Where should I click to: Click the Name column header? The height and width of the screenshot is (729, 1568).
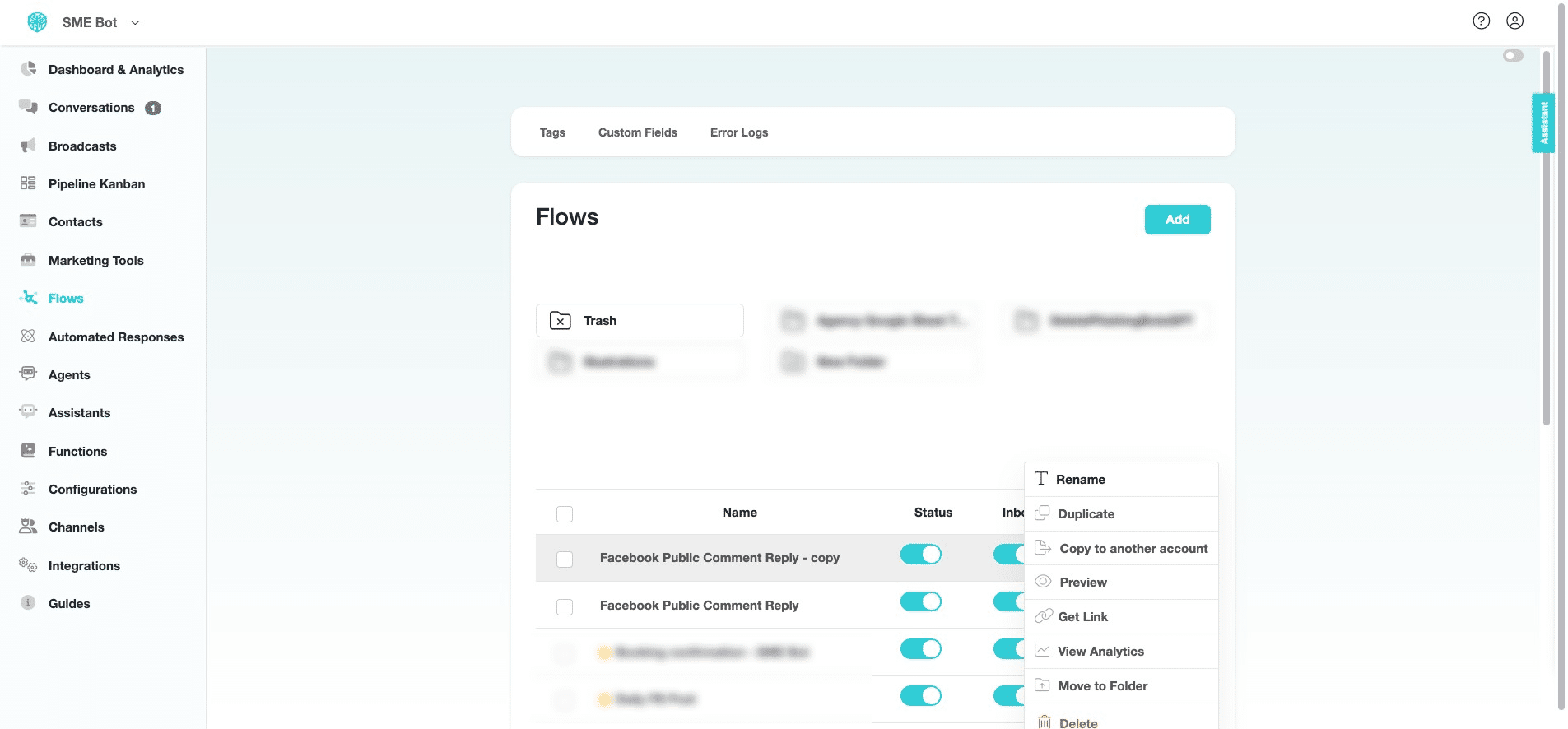pos(739,513)
